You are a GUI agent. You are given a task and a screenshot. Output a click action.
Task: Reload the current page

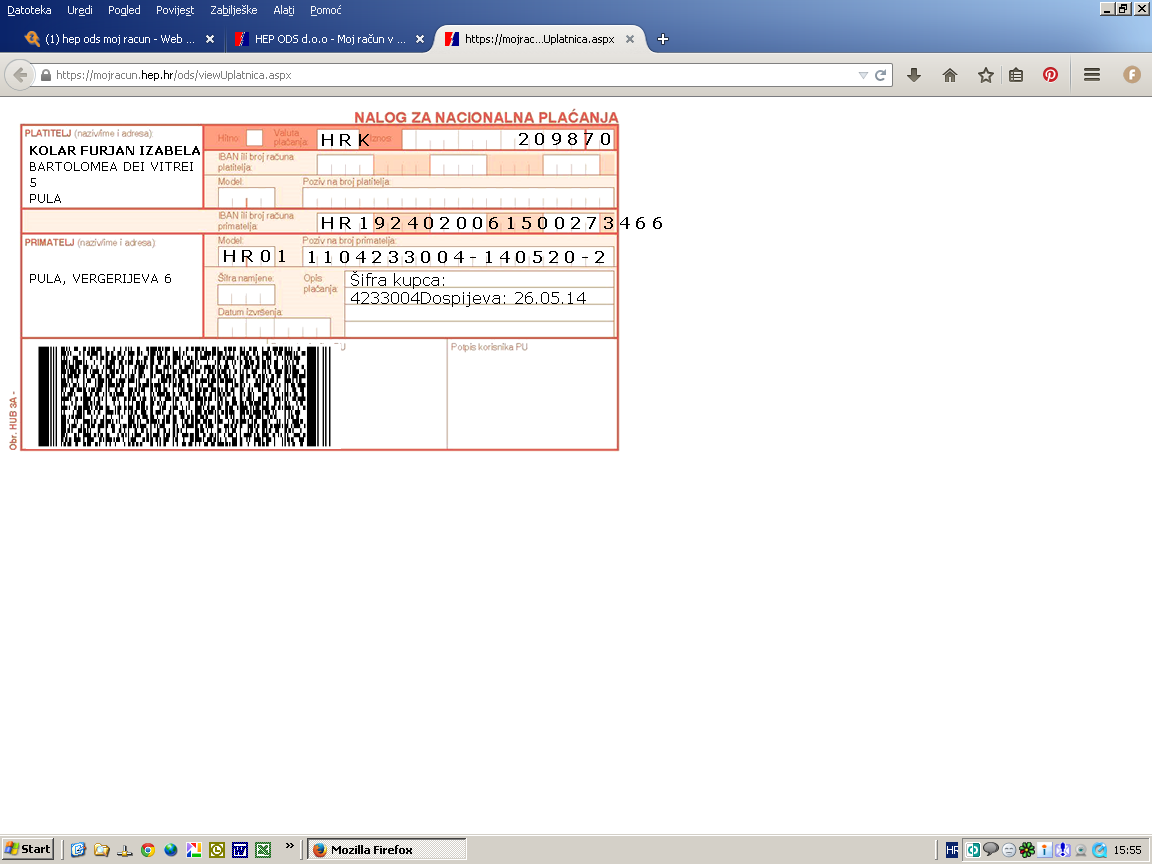click(x=881, y=75)
